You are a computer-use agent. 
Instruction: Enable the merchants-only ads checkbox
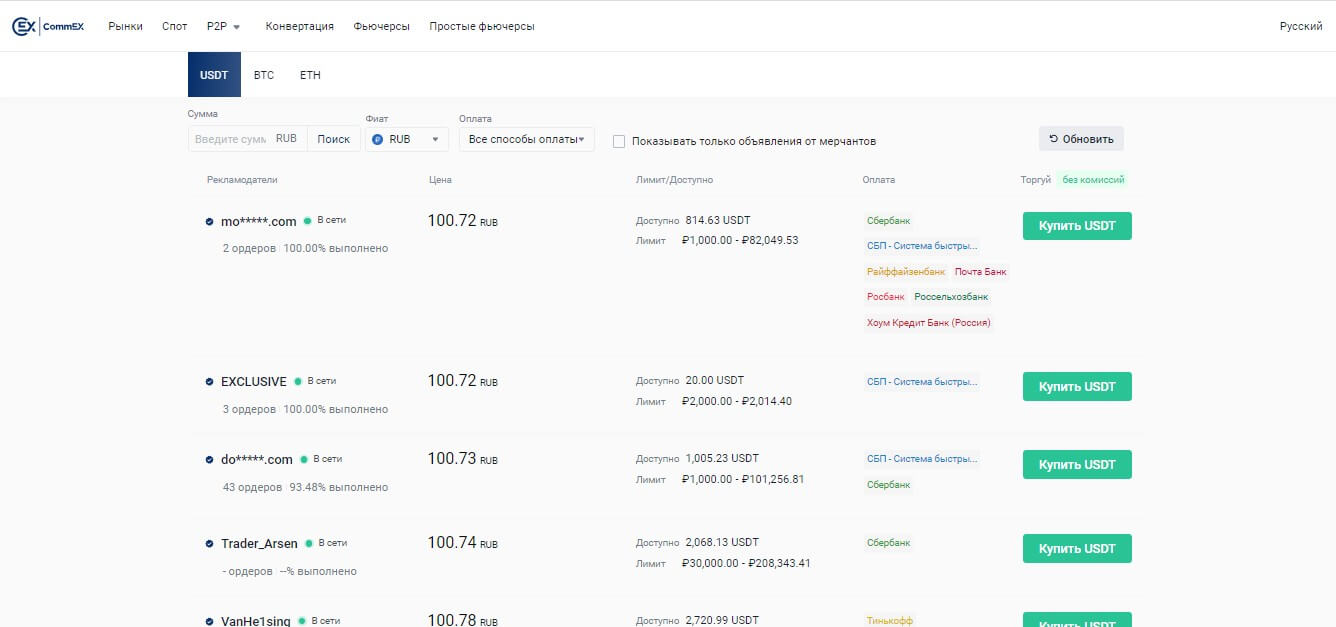(x=619, y=141)
